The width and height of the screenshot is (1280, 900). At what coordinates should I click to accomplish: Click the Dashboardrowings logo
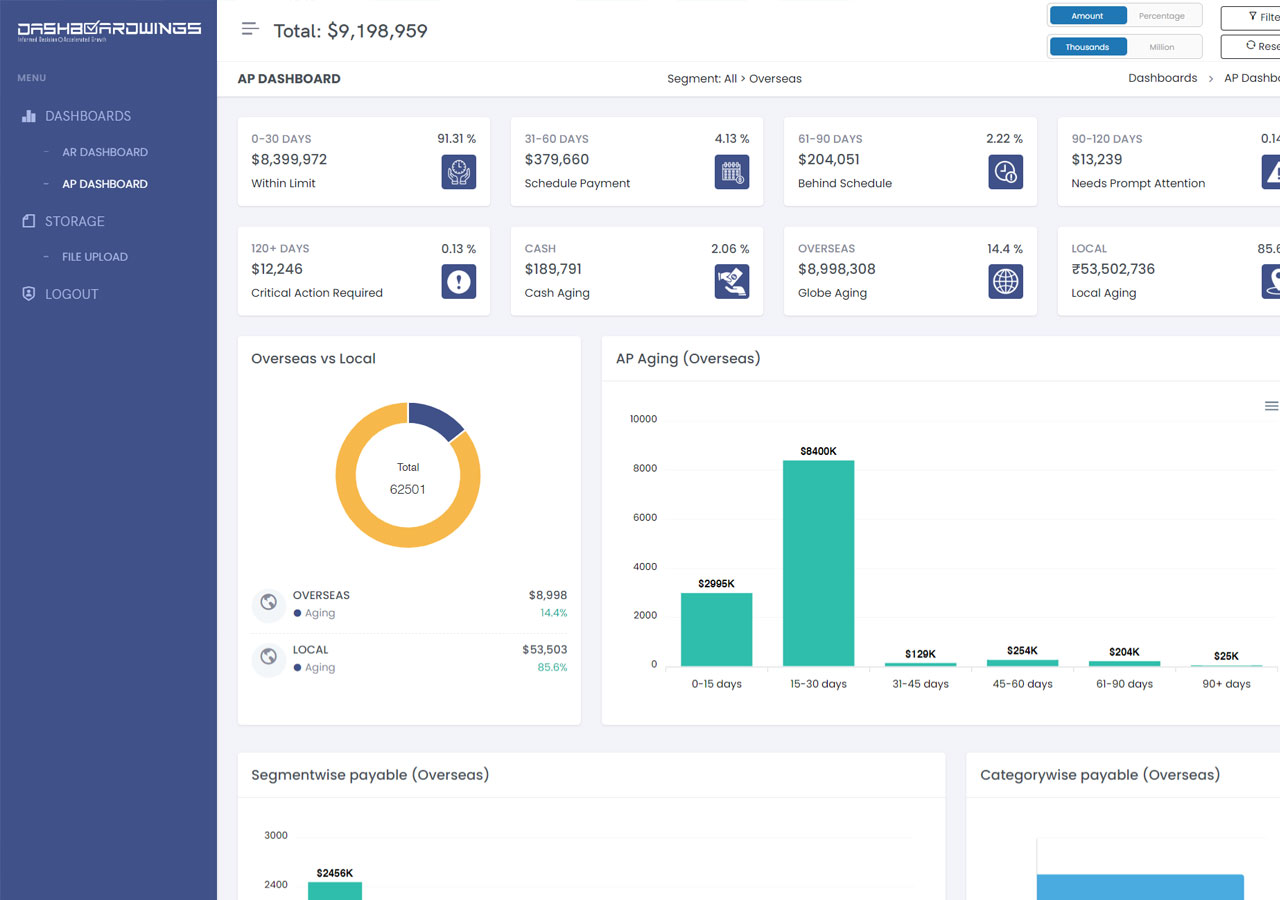(x=108, y=31)
